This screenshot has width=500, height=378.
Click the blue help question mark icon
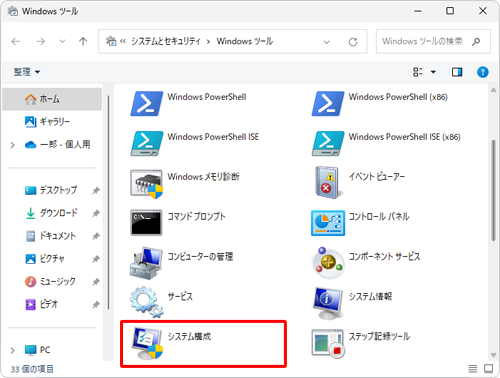pos(483,72)
